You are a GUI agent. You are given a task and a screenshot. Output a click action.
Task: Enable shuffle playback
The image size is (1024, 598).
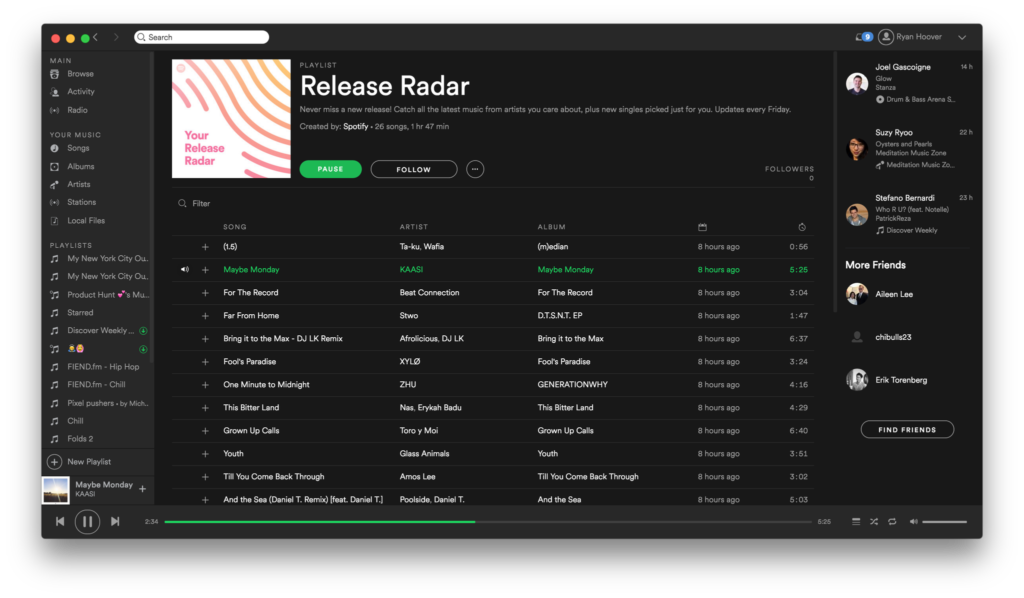pyautogui.click(x=873, y=521)
